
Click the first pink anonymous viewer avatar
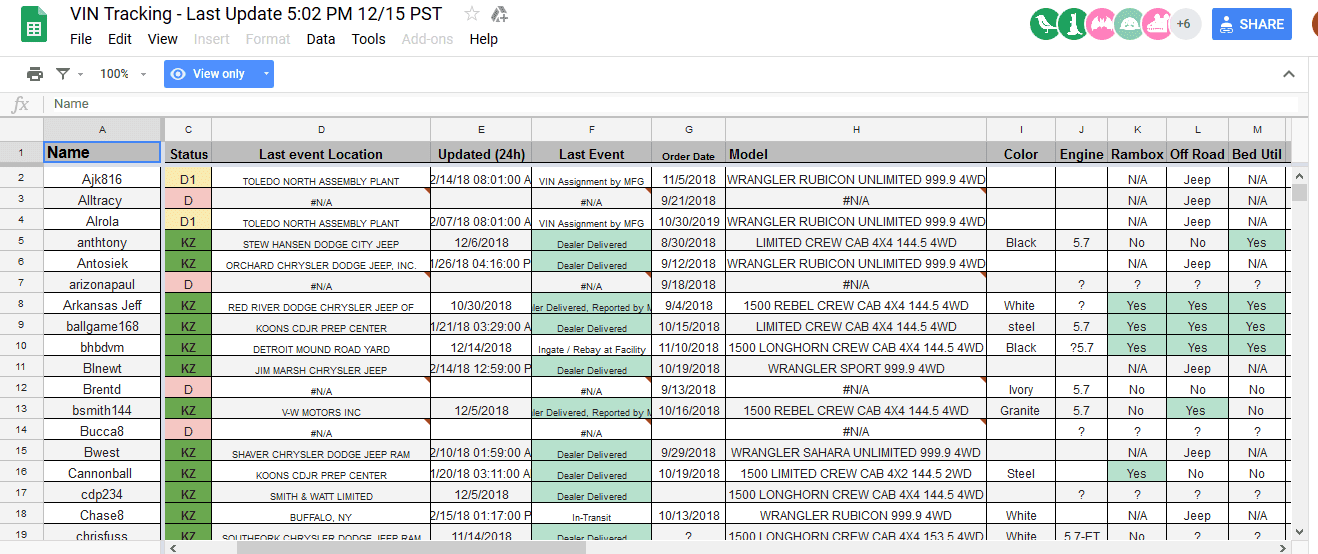click(1100, 24)
